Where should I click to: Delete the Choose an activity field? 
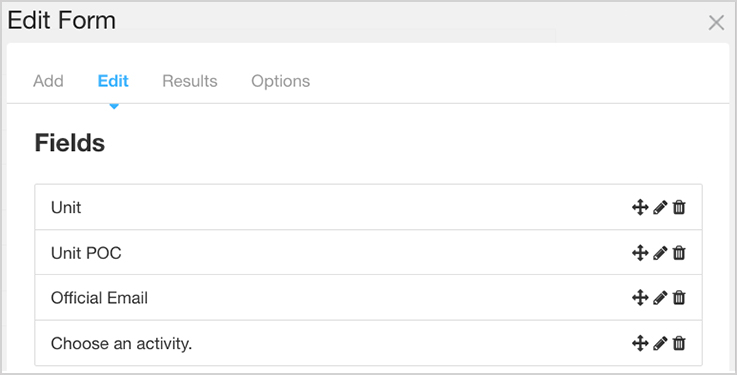click(679, 344)
